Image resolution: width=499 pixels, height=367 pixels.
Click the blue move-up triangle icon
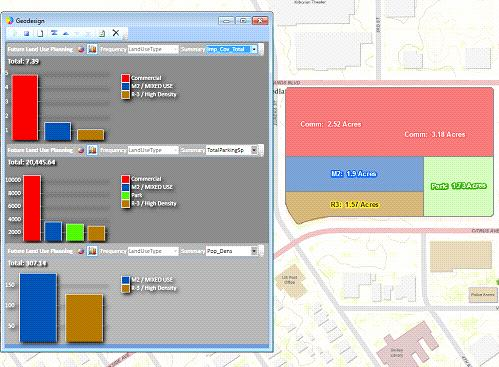coord(66,33)
